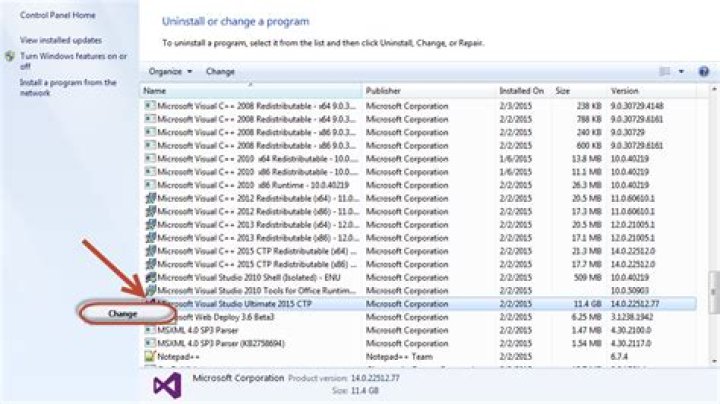720x404 pixels.
Task: Click the 13.8 MB size cell
Action: pos(586,158)
